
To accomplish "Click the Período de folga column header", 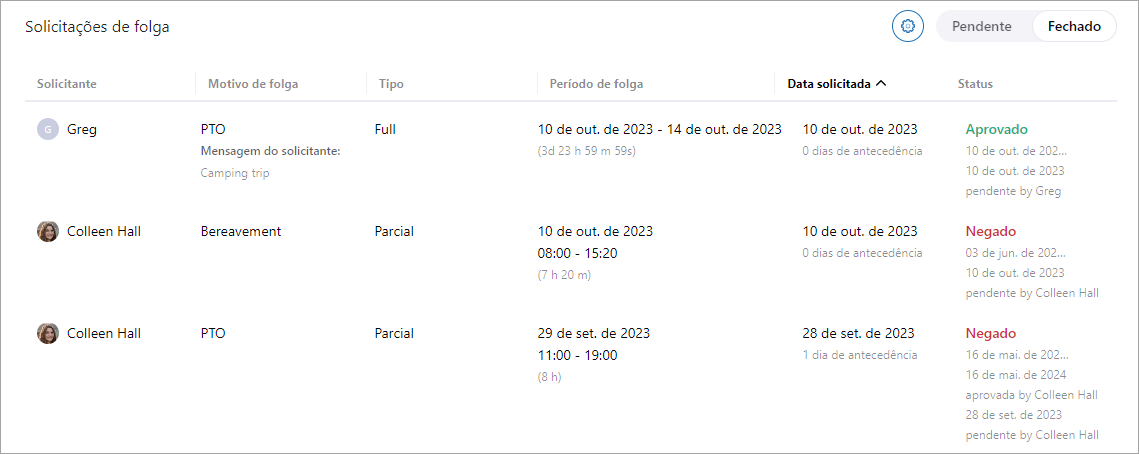I will 596,84.
